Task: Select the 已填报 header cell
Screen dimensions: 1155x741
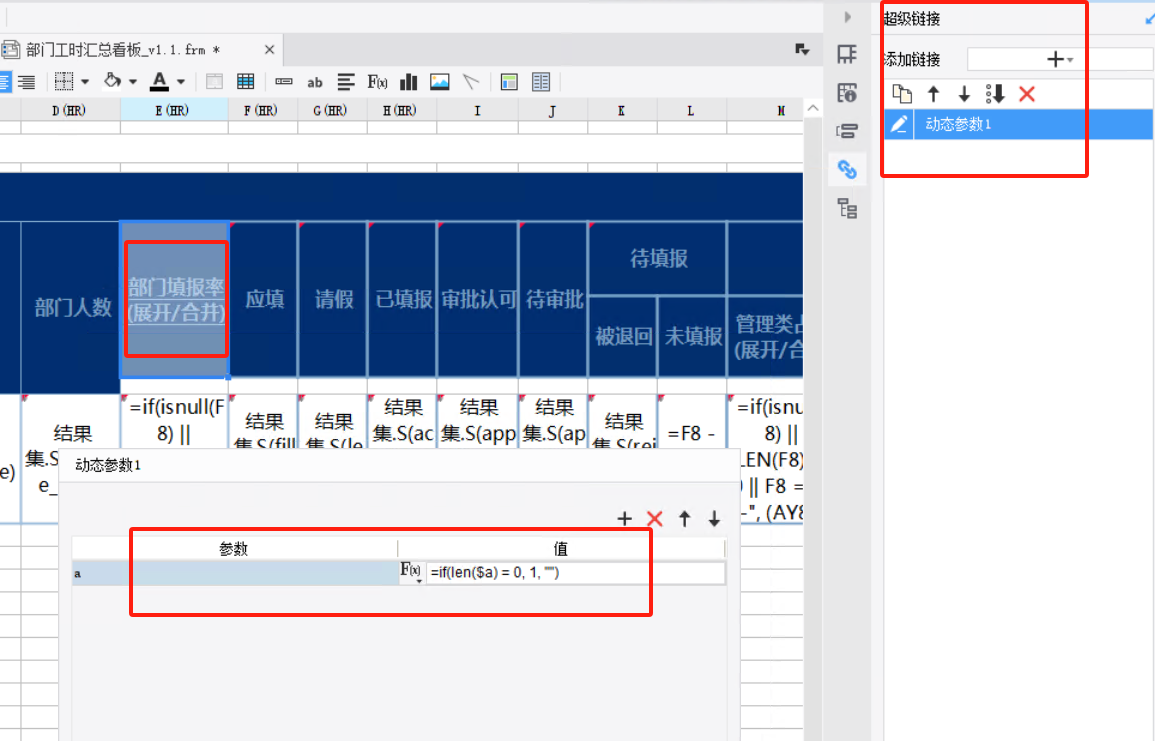Action: pyautogui.click(x=402, y=300)
